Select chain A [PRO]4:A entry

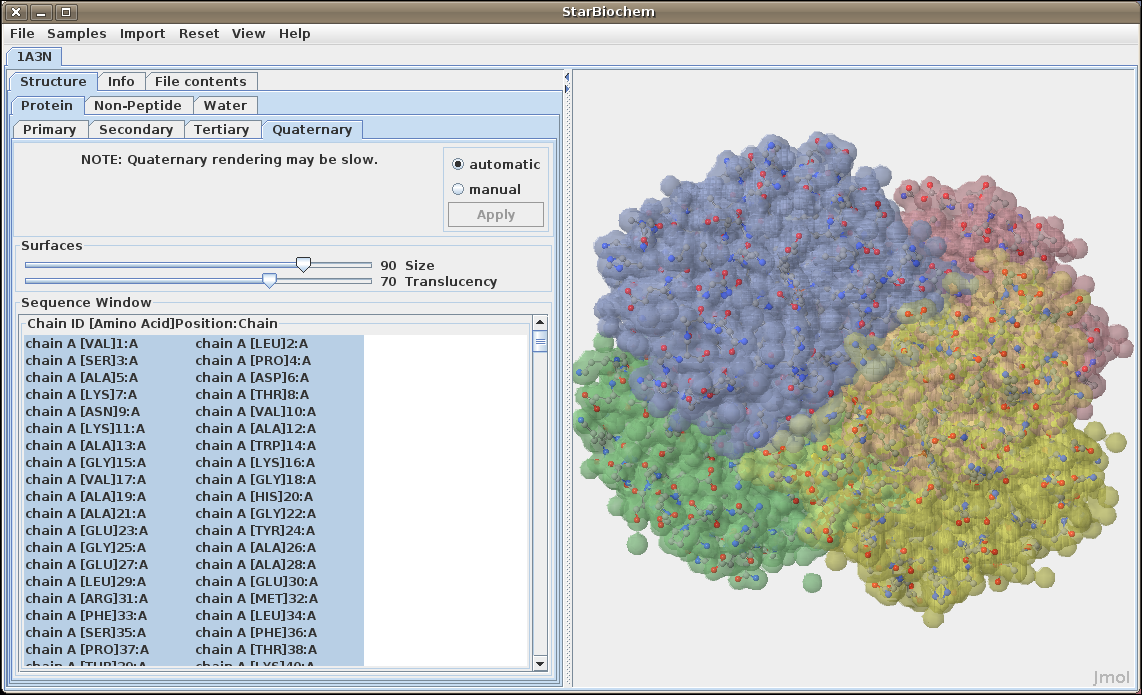[253, 361]
